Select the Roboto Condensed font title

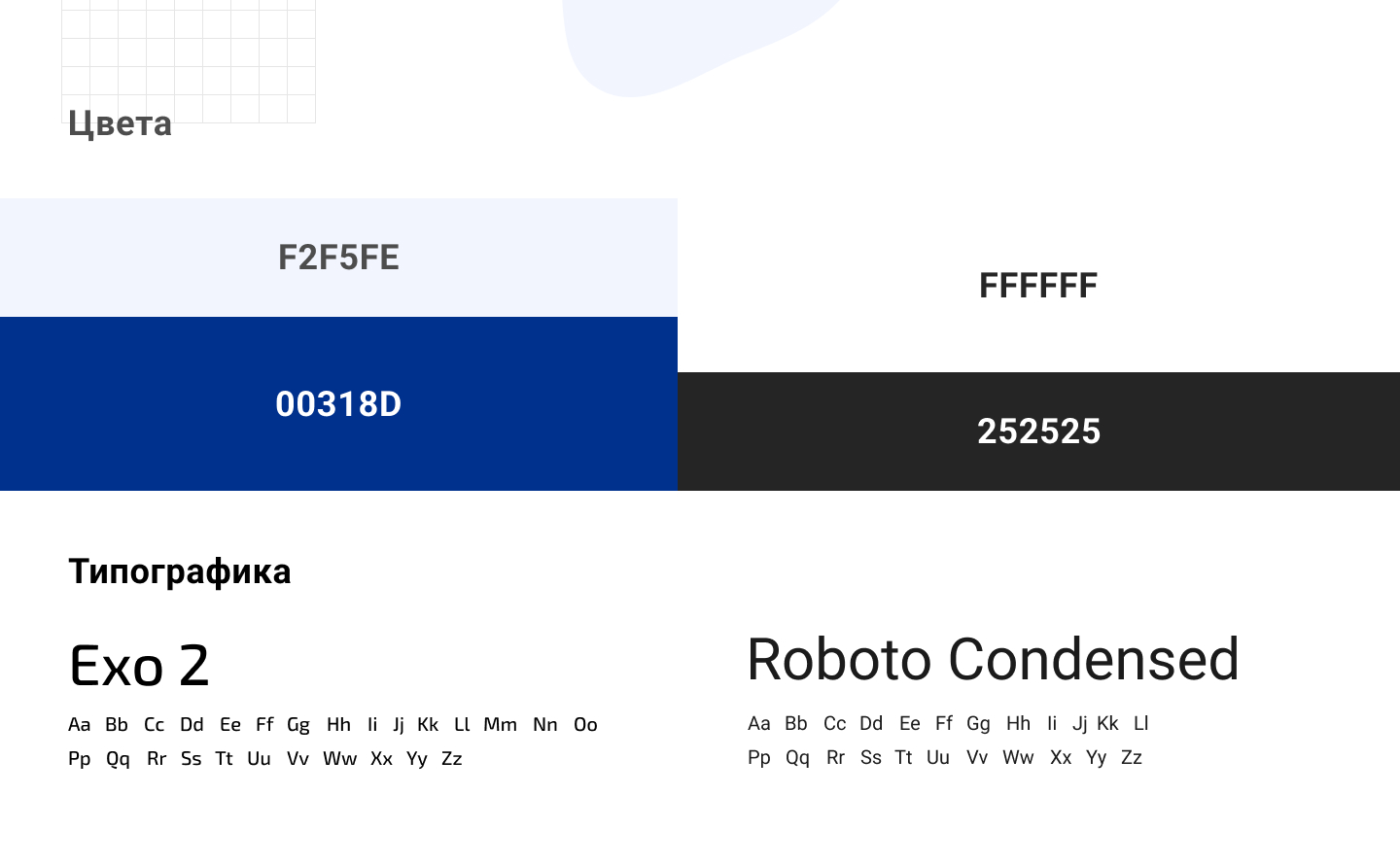(993, 659)
